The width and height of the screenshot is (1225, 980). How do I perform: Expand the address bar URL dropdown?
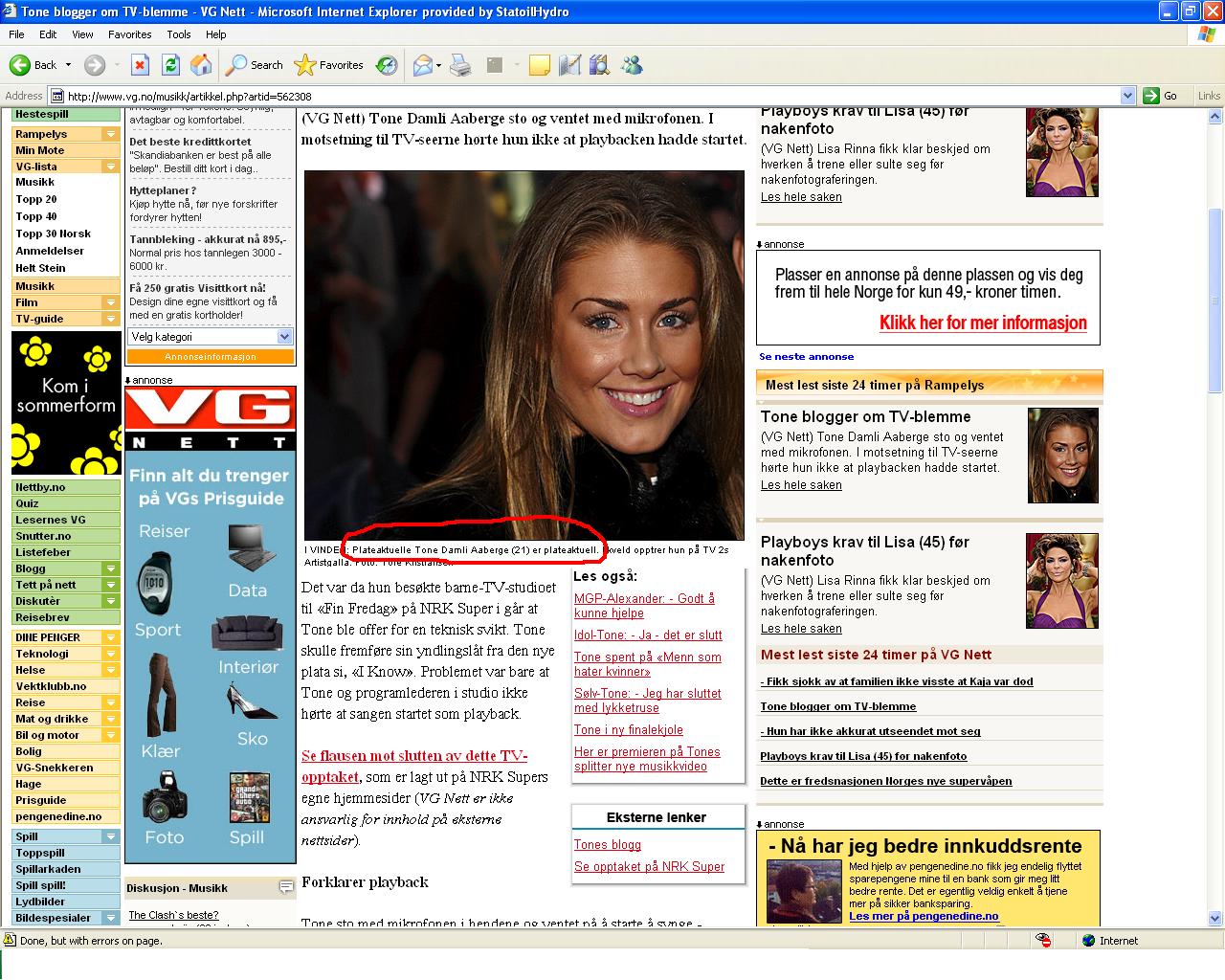[x=1127, y=96]
